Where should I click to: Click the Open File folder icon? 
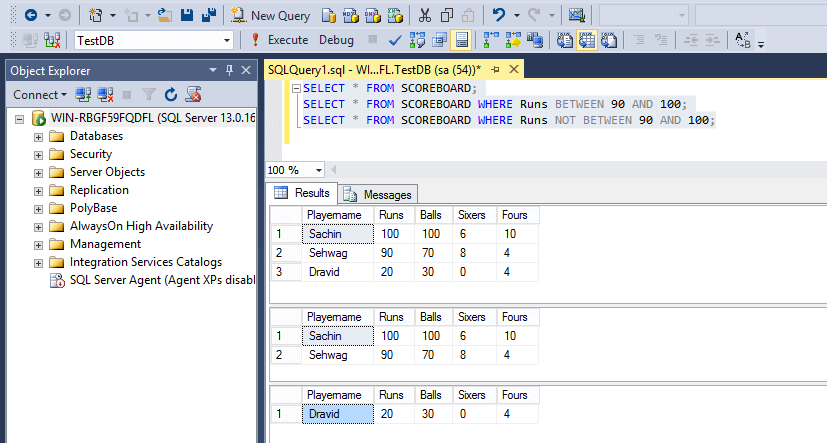pyautogui.click(x=164, y=15)
